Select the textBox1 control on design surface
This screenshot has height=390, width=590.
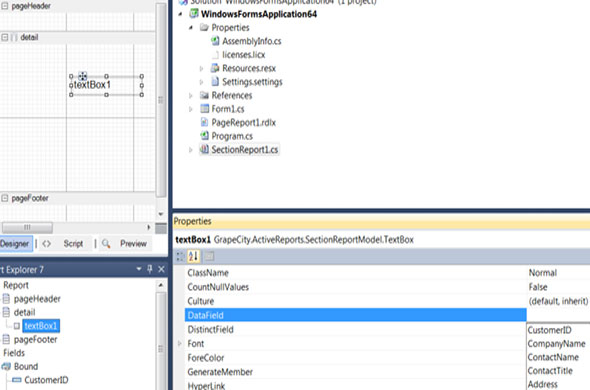106,85
